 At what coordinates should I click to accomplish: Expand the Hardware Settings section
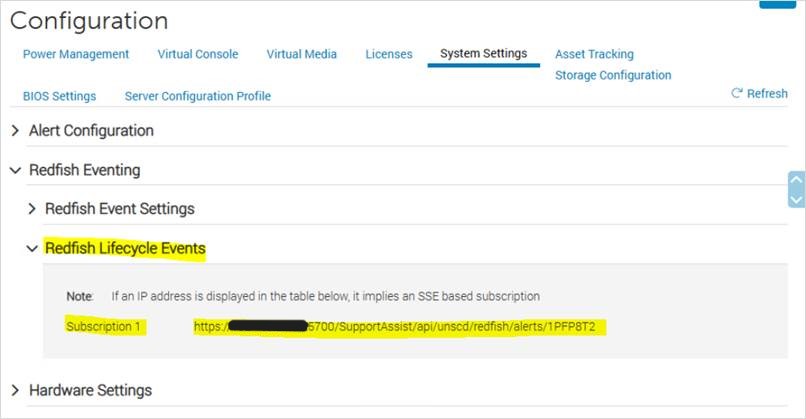(15, 390)
